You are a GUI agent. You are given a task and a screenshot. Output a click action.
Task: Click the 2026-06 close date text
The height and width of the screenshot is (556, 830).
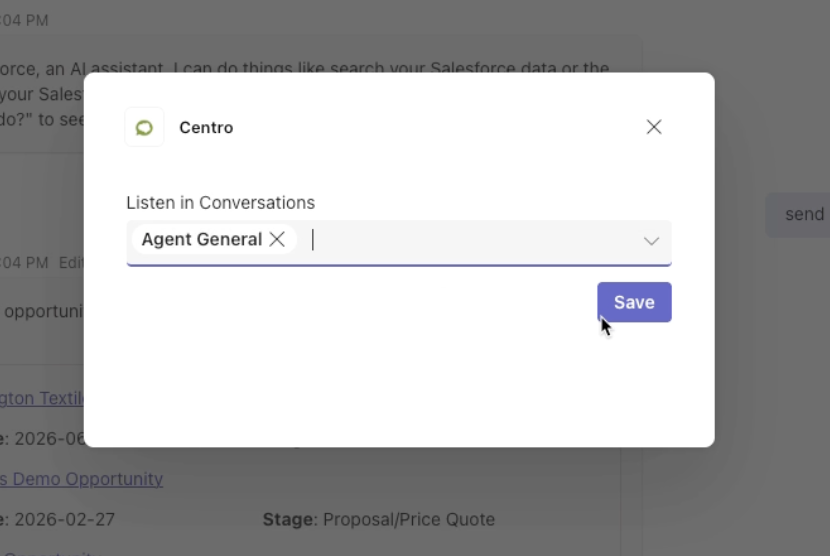[x=49, y=439]
